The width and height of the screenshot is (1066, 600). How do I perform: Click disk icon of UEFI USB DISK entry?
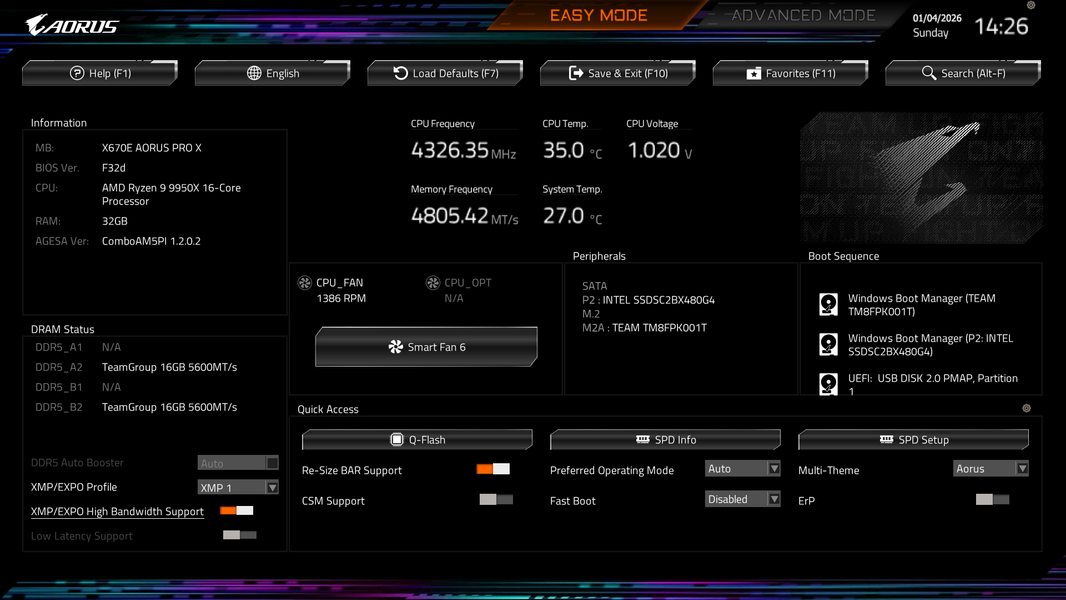(x=828, y=384)
